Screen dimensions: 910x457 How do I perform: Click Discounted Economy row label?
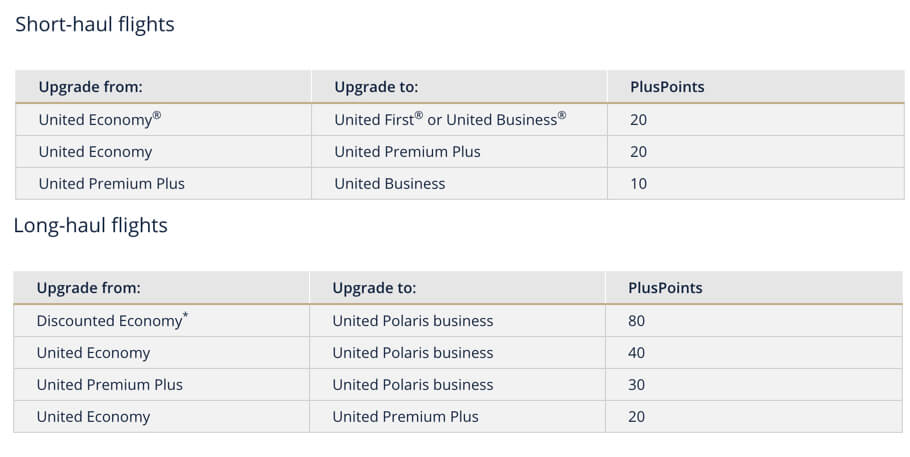(113, 321)
